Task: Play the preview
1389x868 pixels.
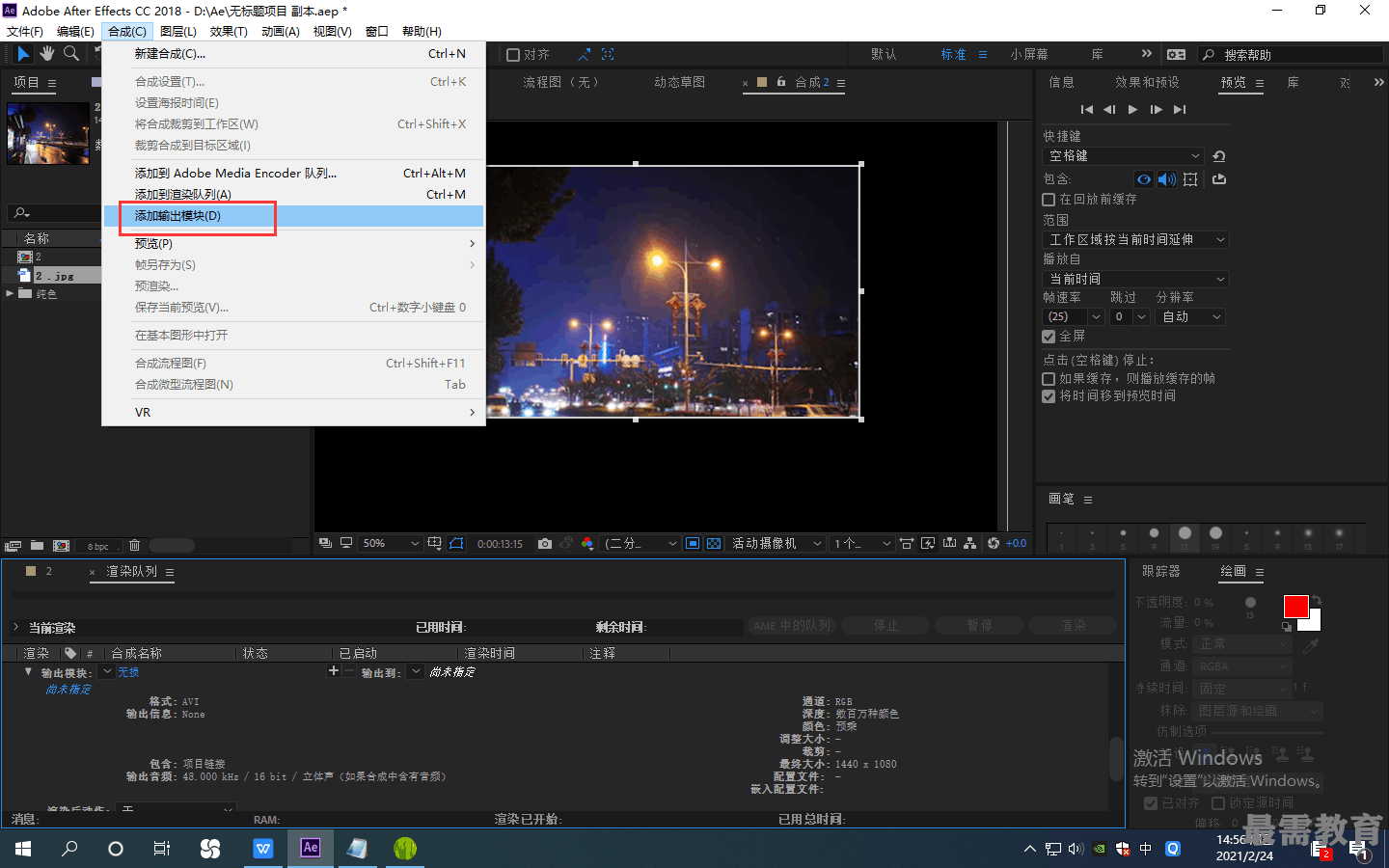Action: click(1132, 110)
